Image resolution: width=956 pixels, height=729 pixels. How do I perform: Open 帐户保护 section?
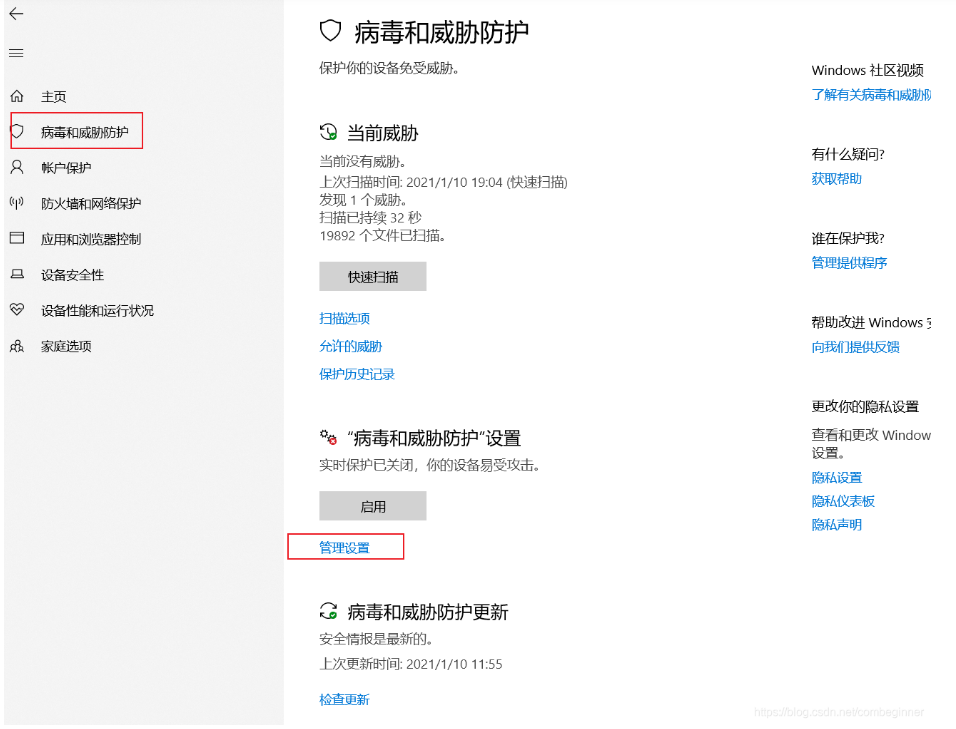coord(66,168)
